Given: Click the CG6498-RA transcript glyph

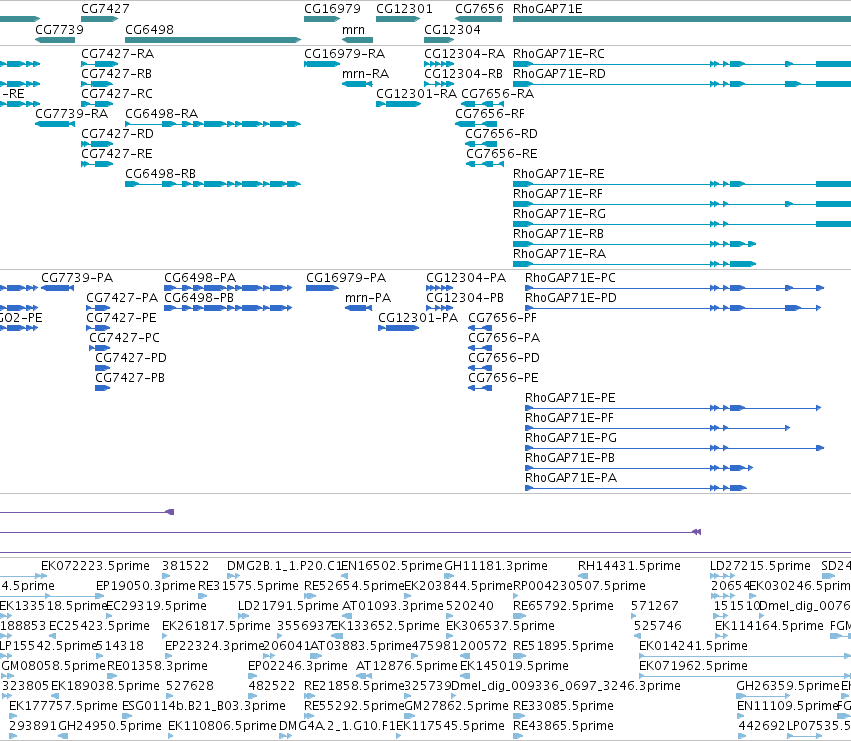Looking at the screenshot, I should [x=213, y=124].
